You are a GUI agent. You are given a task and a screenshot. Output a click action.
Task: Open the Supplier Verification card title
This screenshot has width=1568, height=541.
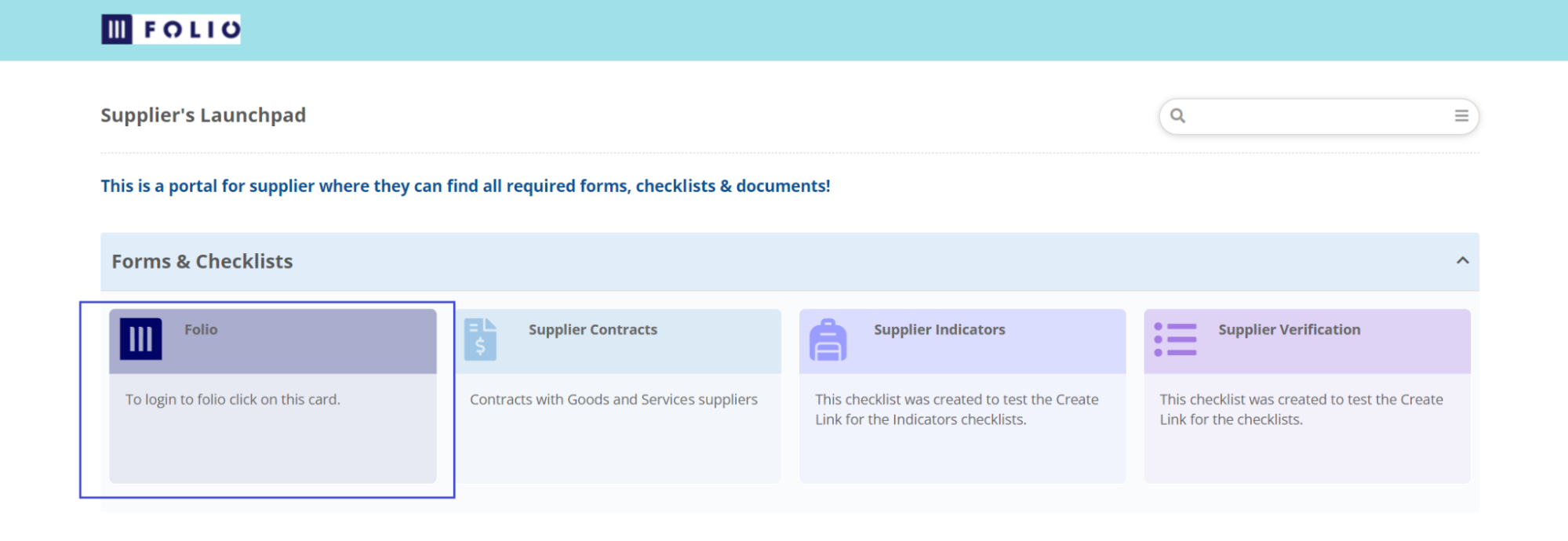pyautogui.click(x=1290, y=330)
